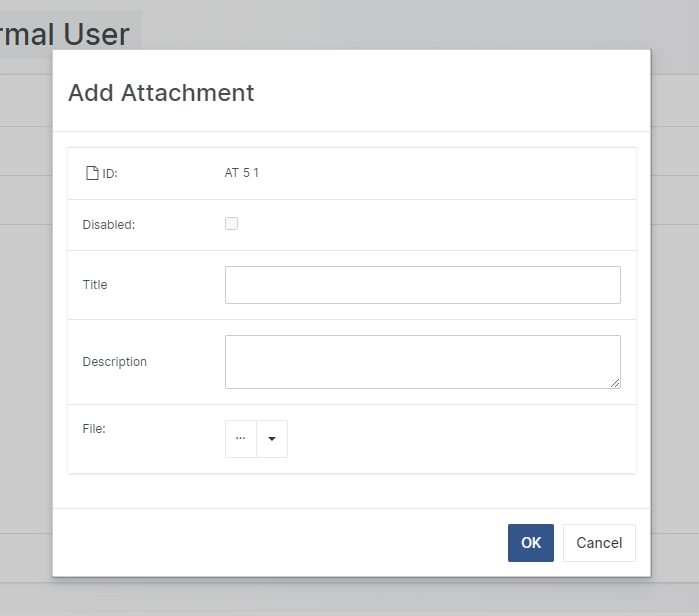Cancel the Add Attachment dialog
The width and height of the screenshot is (699, 616).
[x=599, y=543]
